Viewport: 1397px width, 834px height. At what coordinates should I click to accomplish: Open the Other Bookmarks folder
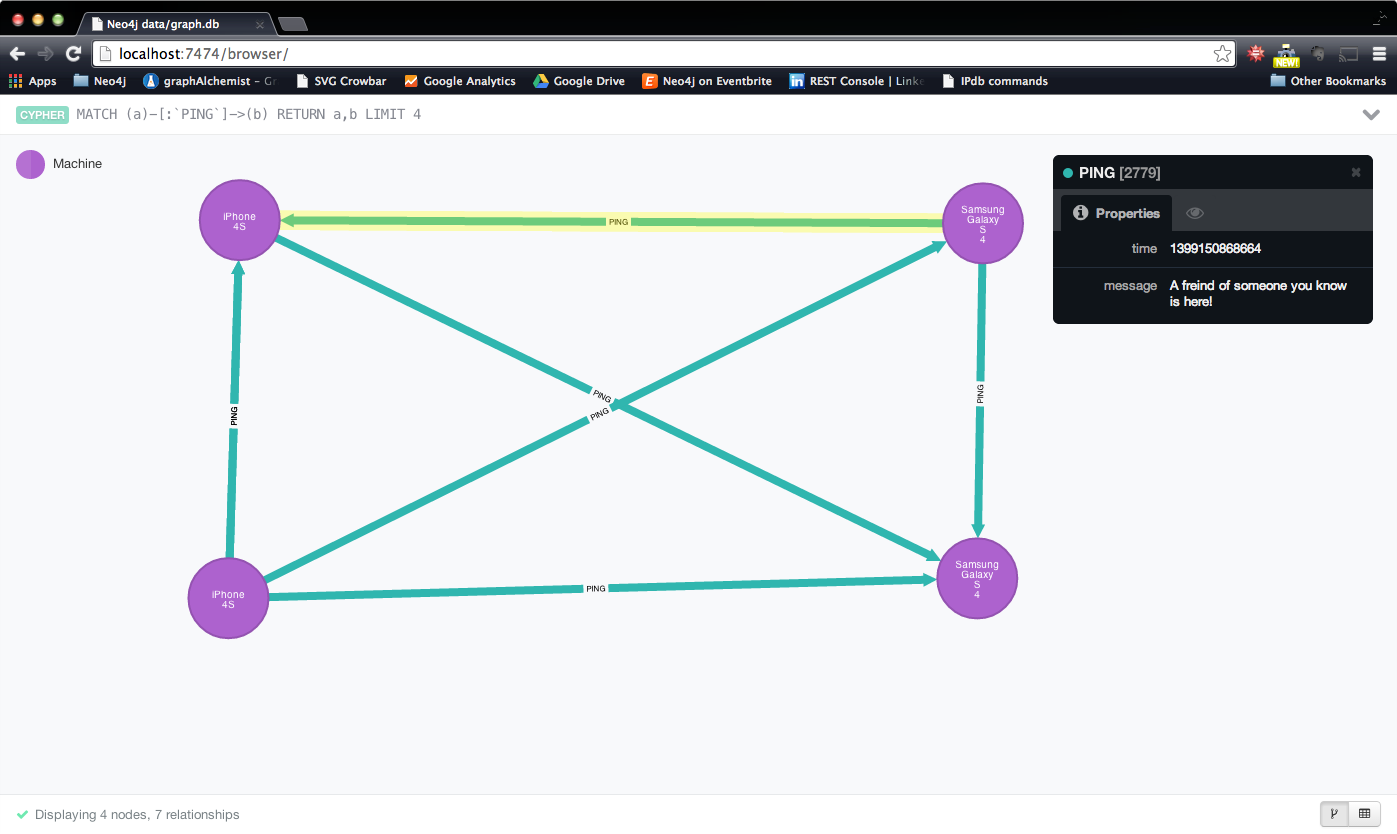click(1328, 81)
